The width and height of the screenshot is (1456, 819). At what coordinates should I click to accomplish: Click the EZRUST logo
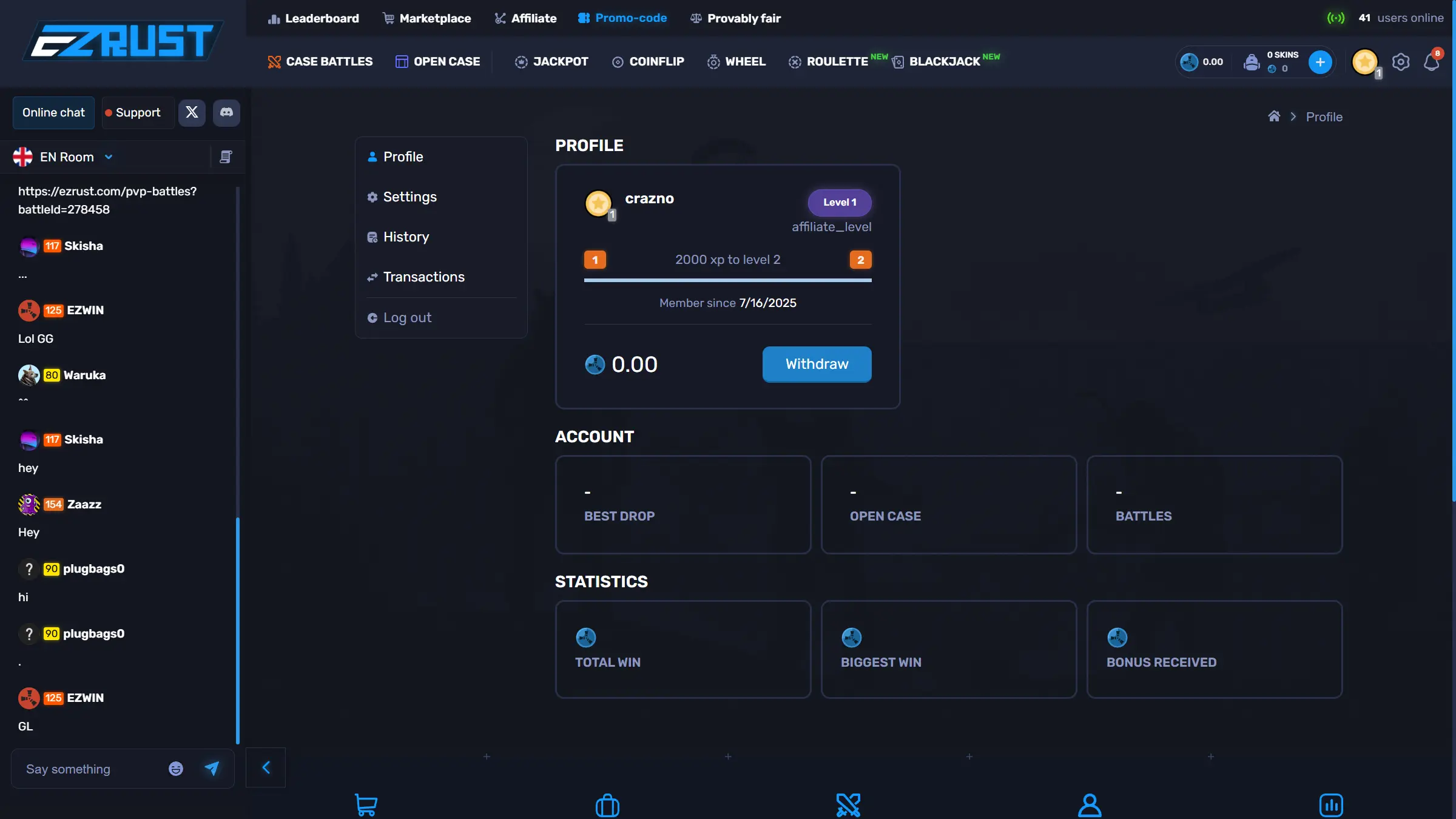click(x=123, y=41)
